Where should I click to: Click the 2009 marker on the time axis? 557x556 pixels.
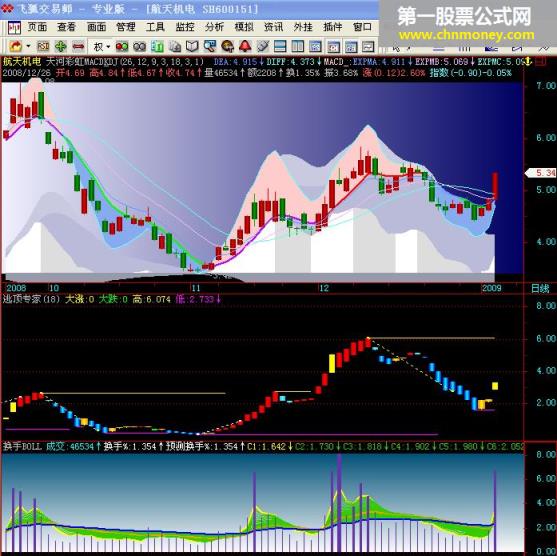pos(491,288)
